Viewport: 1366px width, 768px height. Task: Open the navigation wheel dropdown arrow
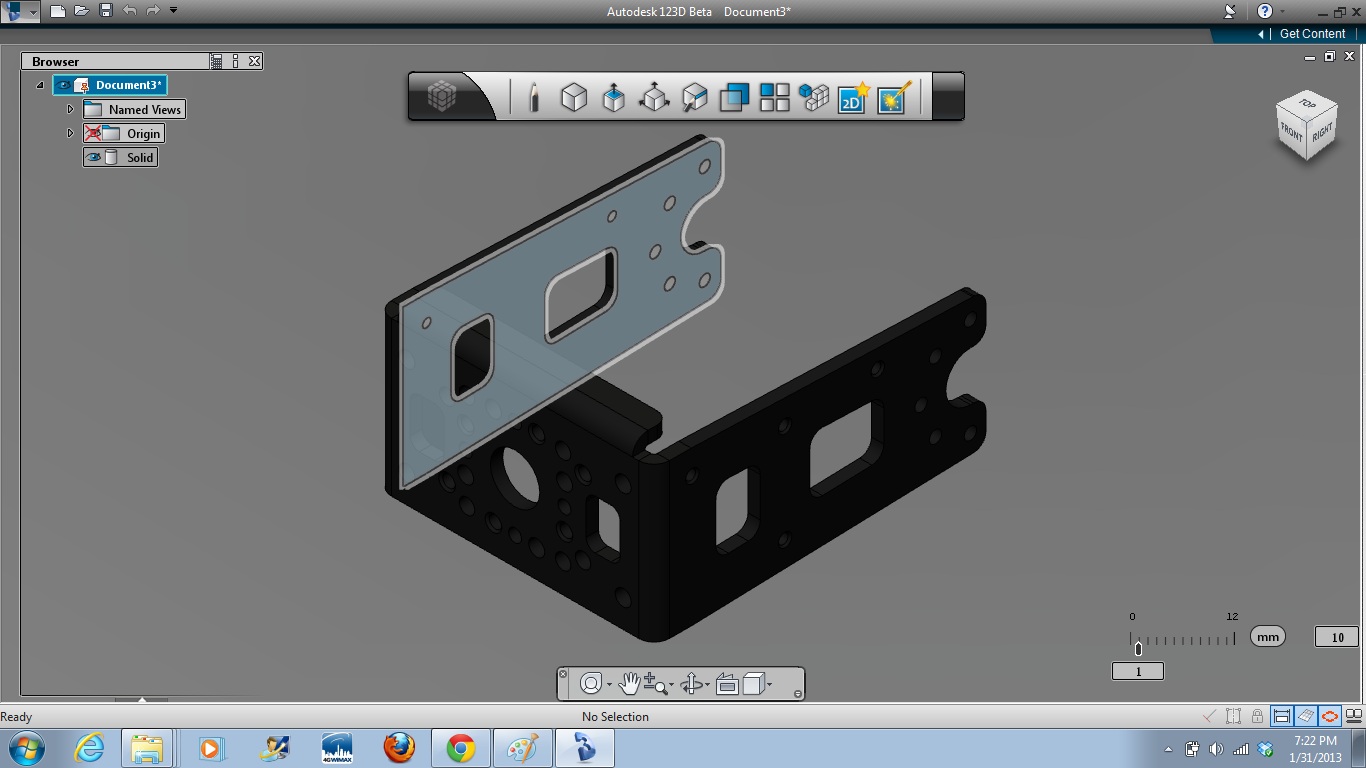pos(609,685)
